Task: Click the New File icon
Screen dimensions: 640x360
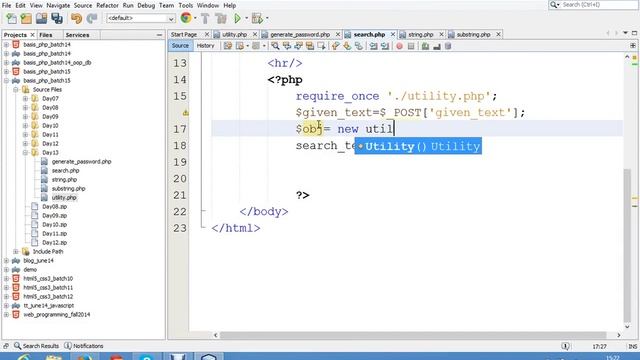Action: tap(11, 18)
